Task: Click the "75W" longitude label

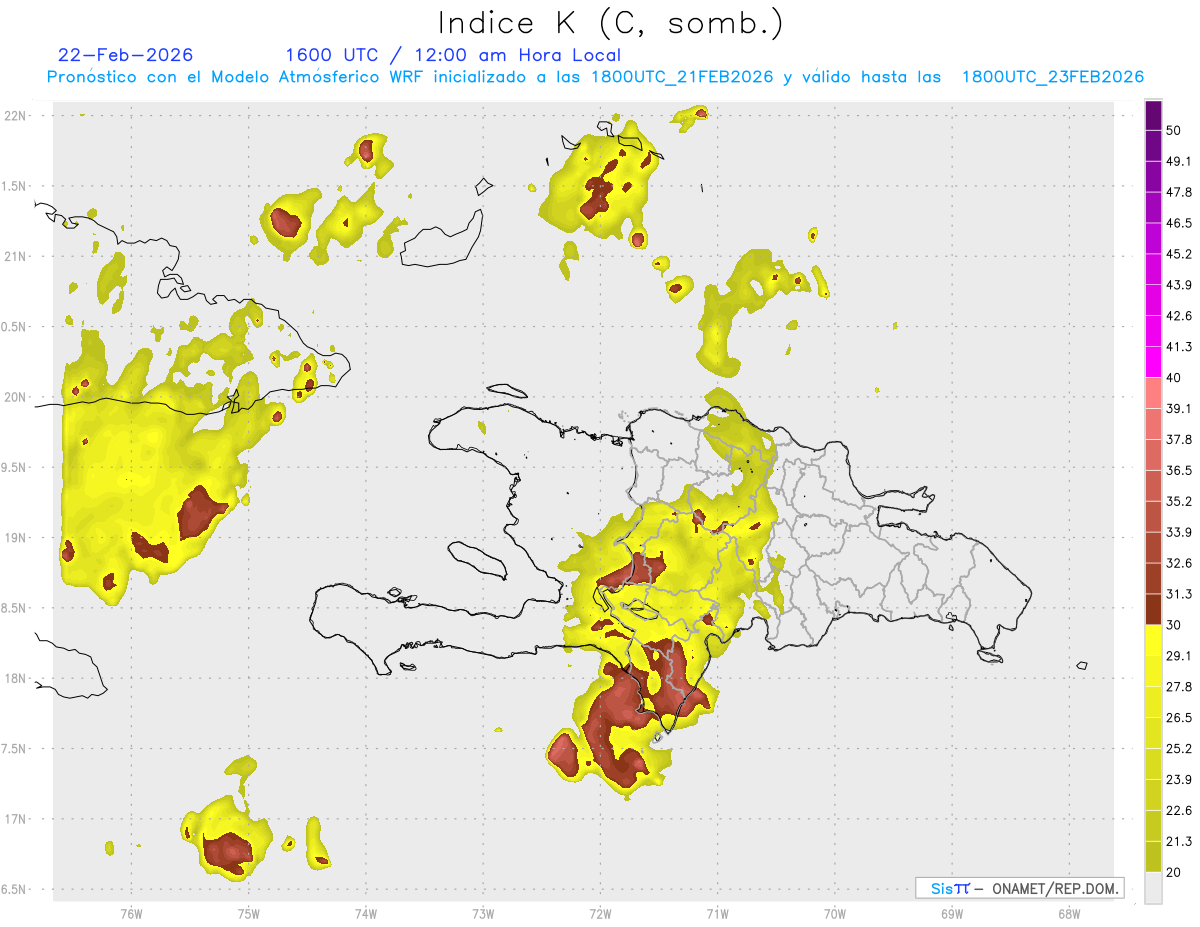Action: [x=248, y=914]
